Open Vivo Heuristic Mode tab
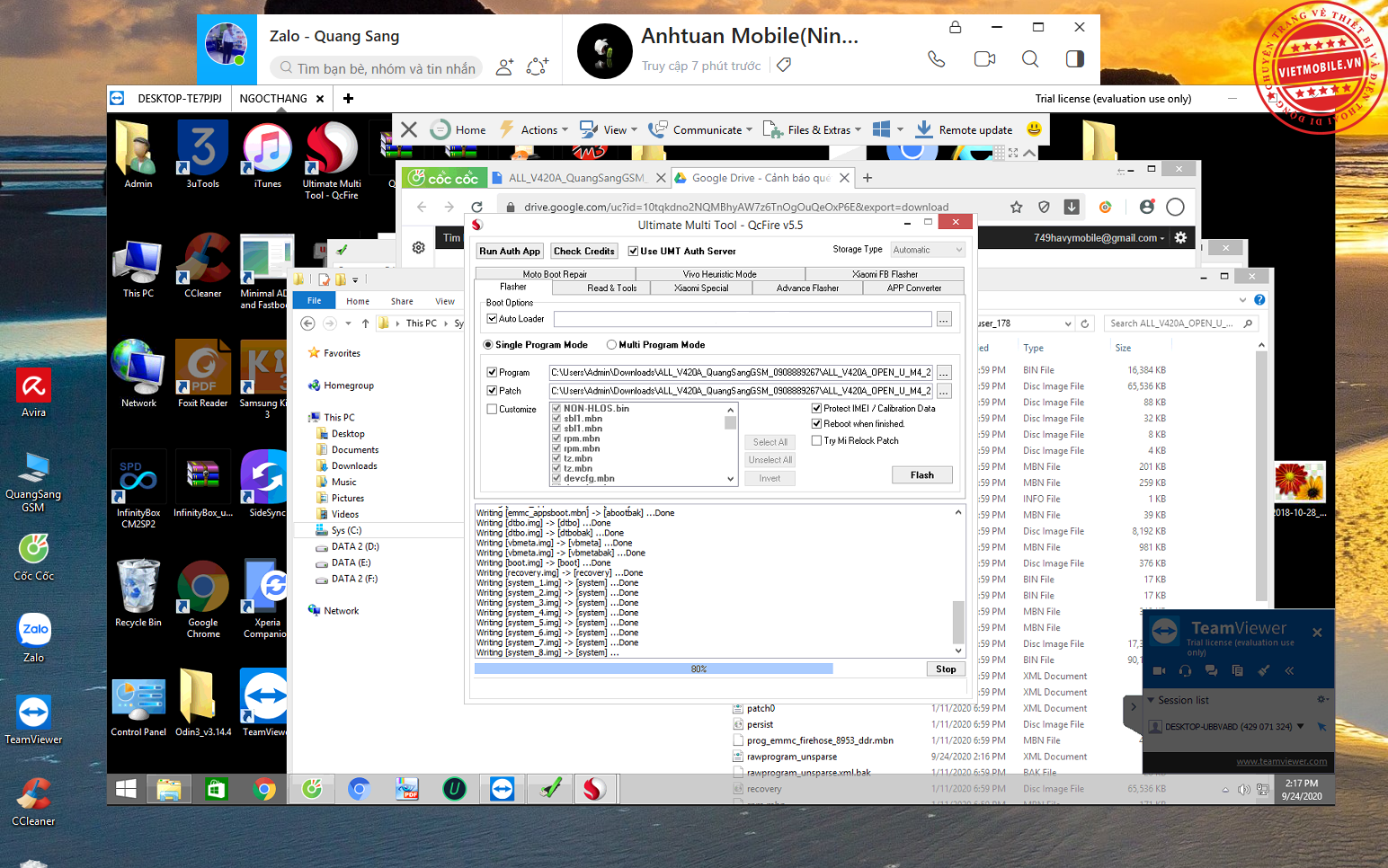The image size is (1388, 868). (x=719, y=274)
